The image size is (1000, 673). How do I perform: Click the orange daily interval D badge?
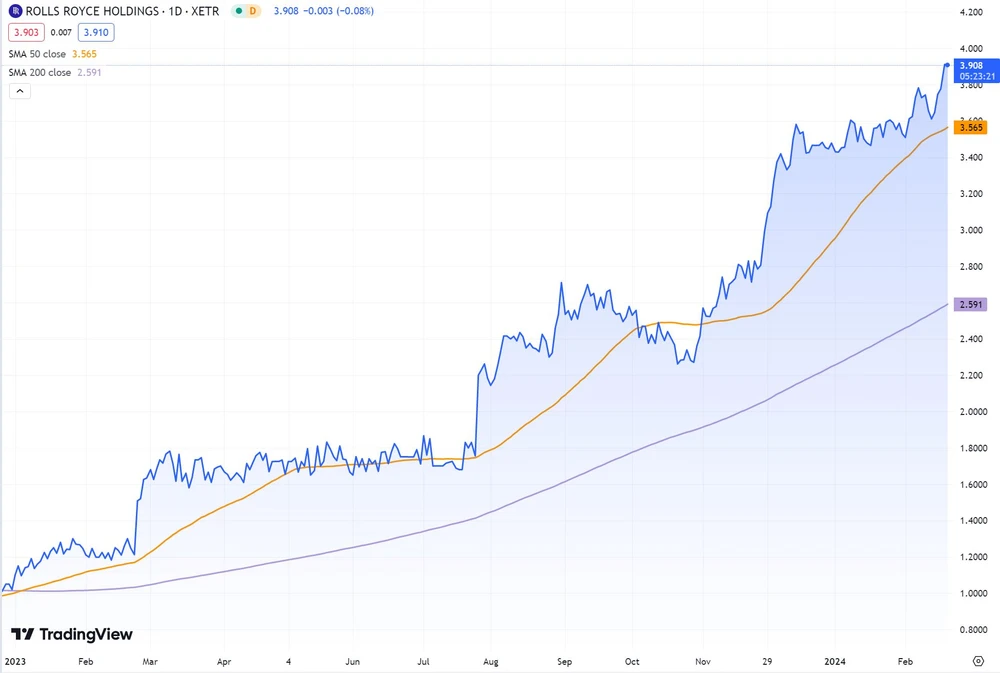point(253,10)
